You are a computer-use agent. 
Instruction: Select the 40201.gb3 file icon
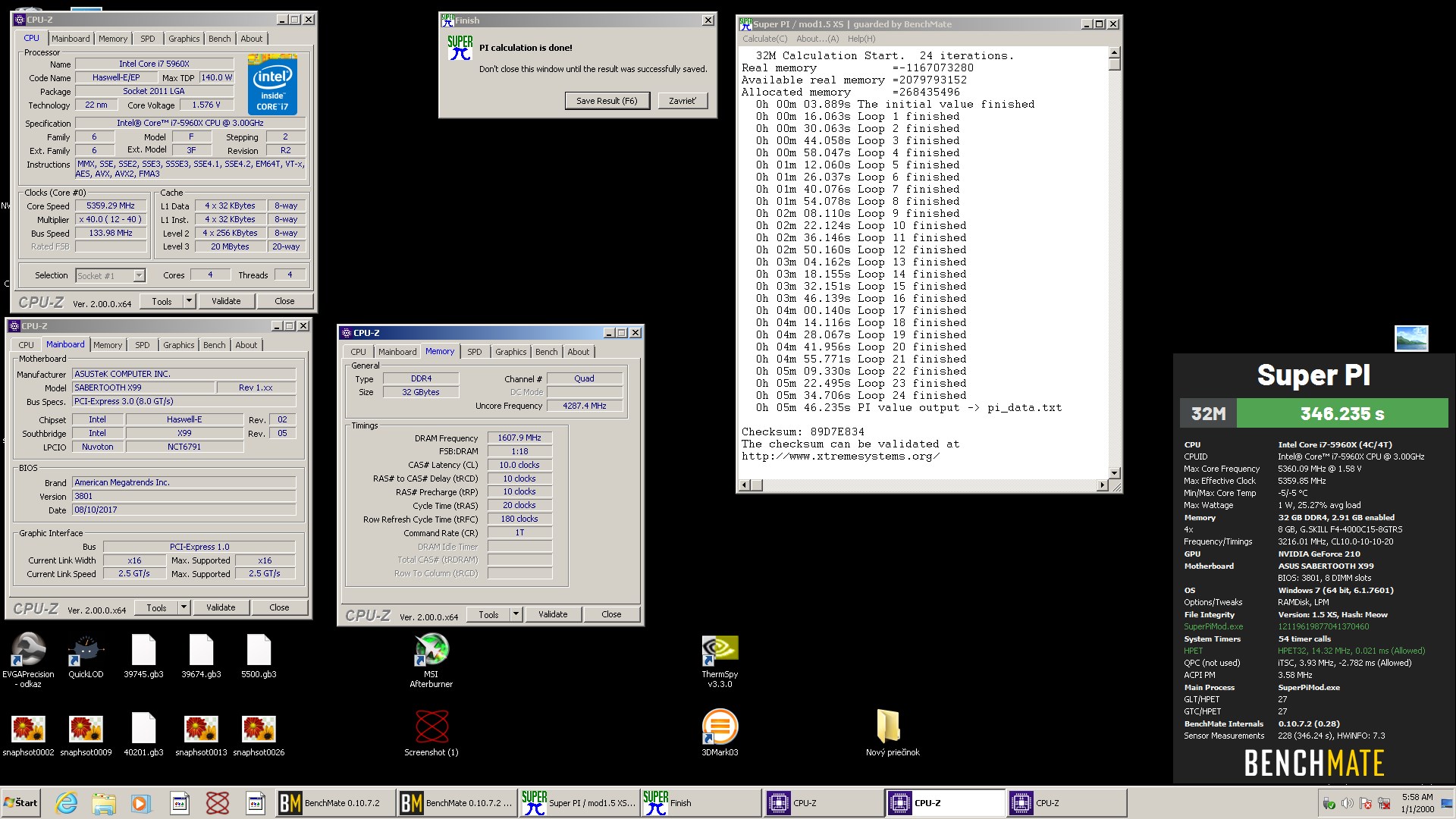(x=143, y=736)
